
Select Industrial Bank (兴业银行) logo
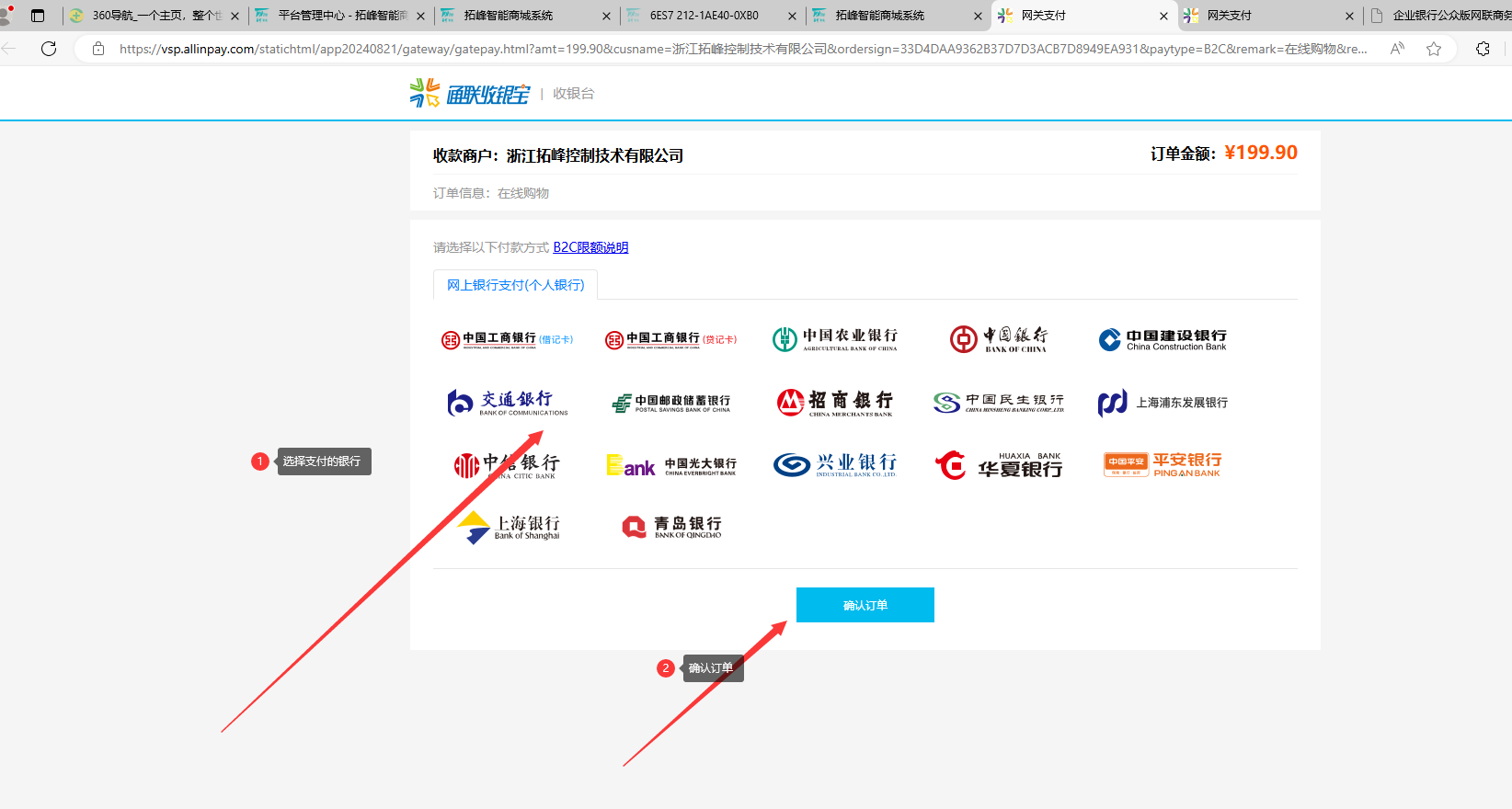click(x=835, y=465)
